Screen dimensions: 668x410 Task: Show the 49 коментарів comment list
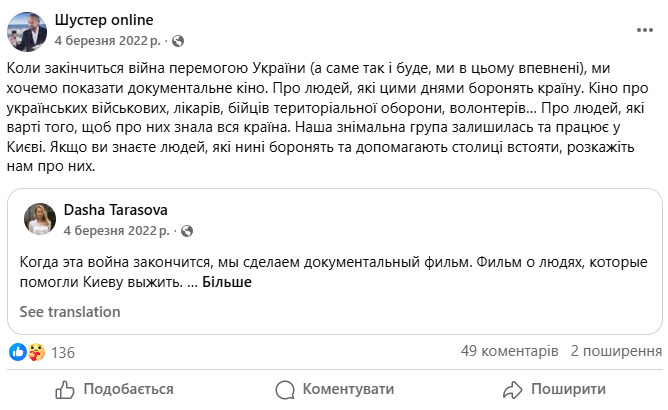pyautogui.click(x=509, y=352)
